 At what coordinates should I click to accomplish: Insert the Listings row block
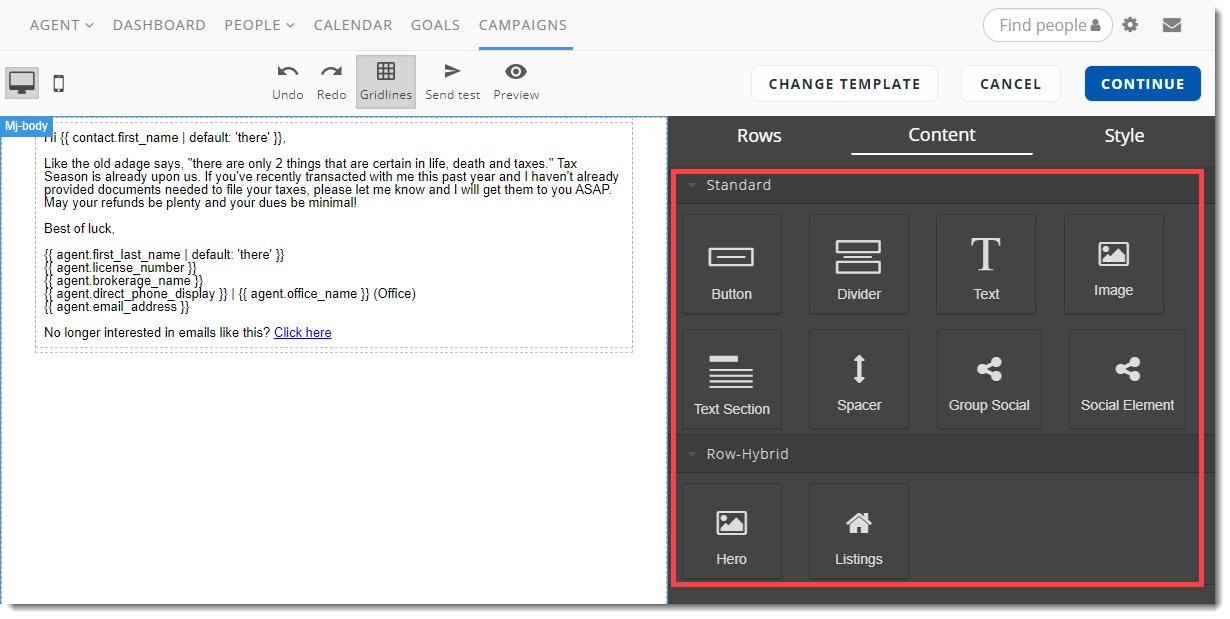pyautogui.click(x=858, y=531)
